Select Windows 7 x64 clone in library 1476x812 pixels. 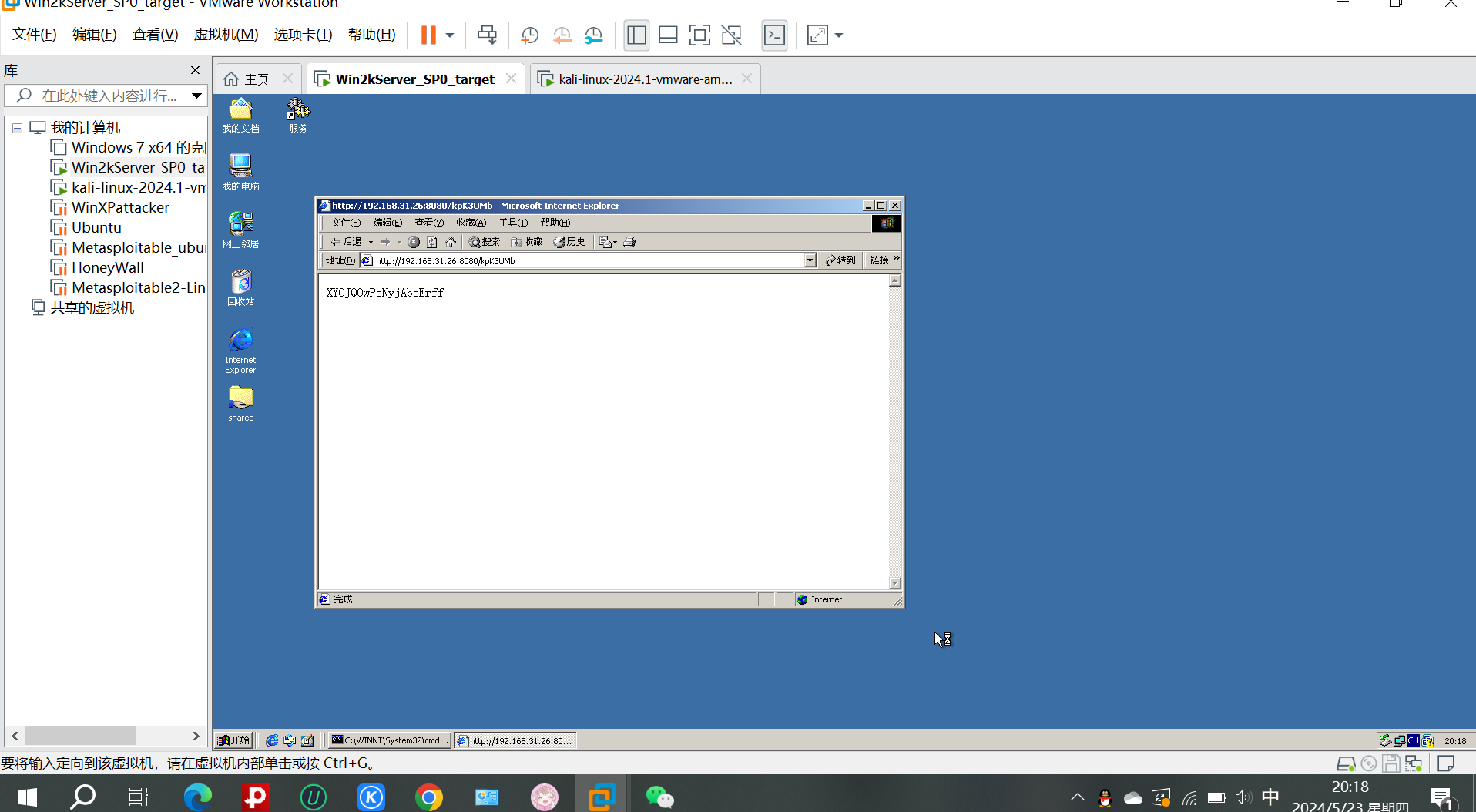[129, 147]
